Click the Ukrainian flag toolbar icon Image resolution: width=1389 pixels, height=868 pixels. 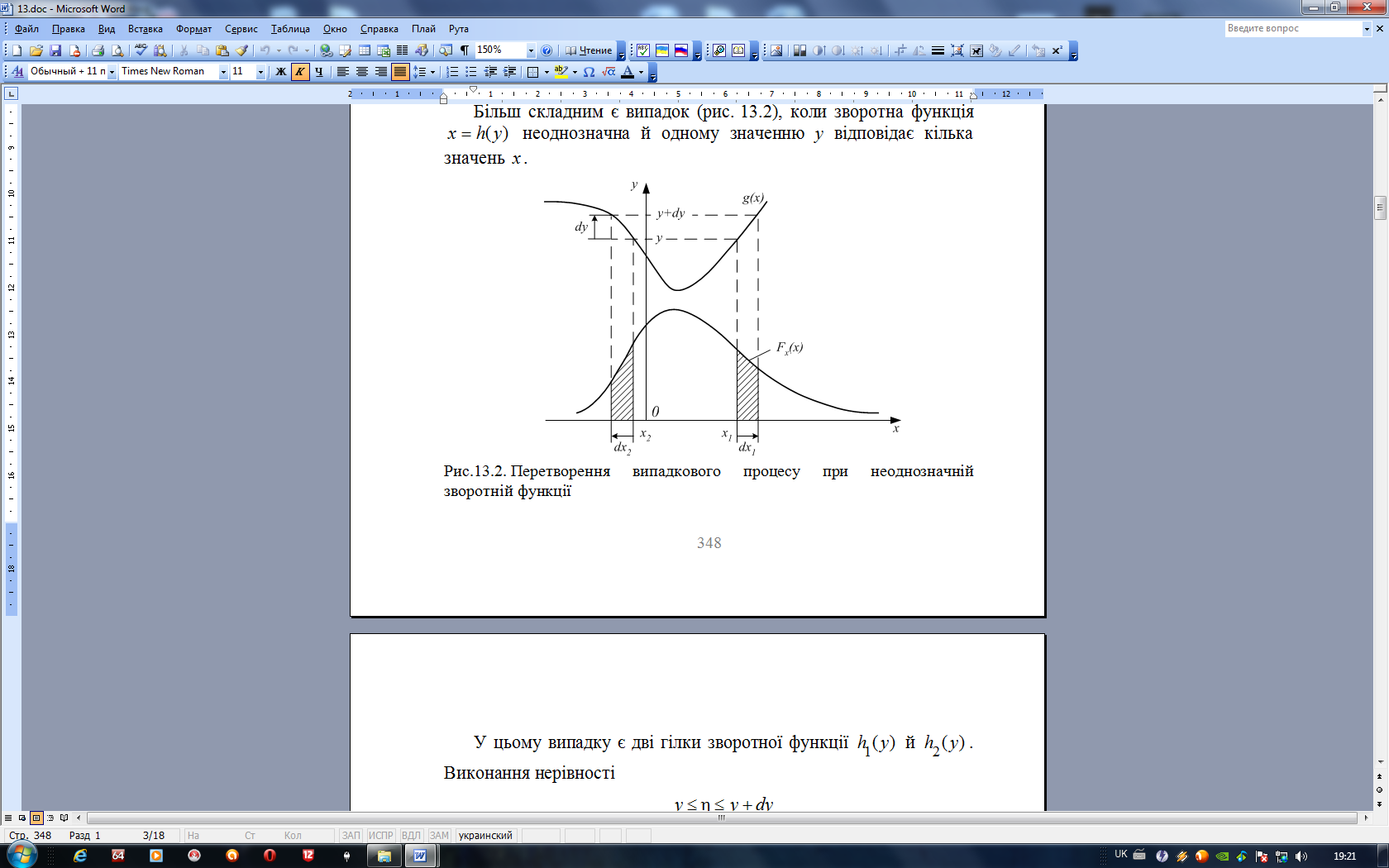pyautogui.click(x=662, y=50)
